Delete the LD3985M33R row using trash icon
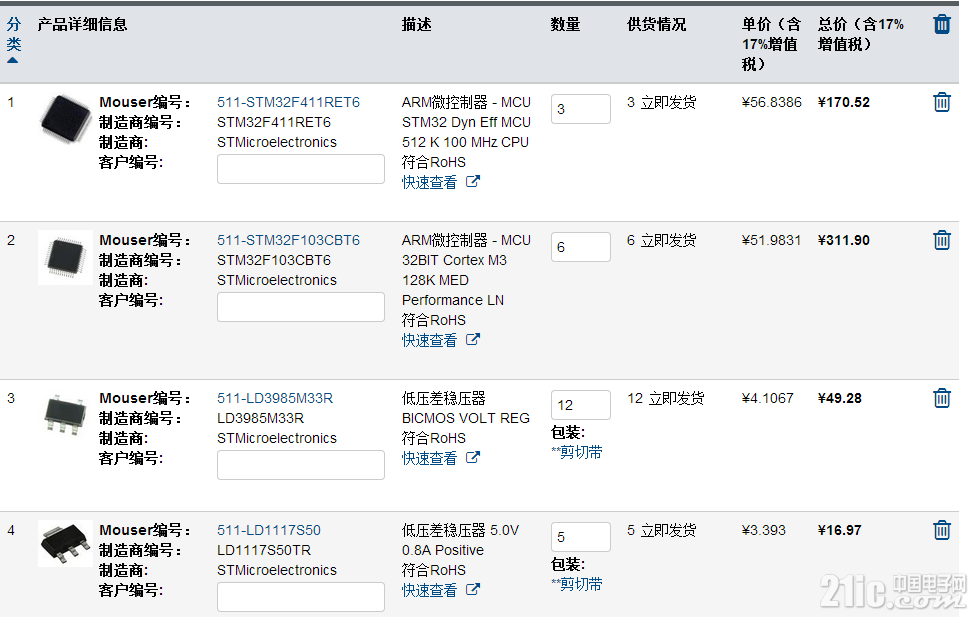The image size is (974, 617). (942, 398)
